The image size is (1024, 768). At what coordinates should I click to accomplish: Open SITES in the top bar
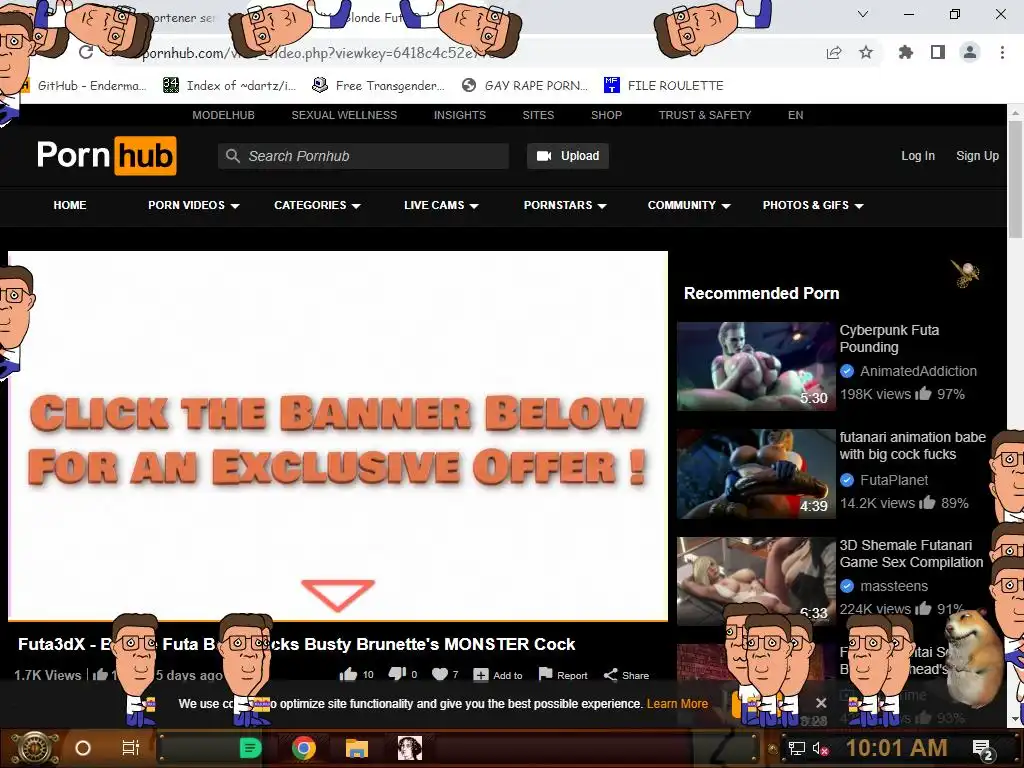[x=538, y=115]
